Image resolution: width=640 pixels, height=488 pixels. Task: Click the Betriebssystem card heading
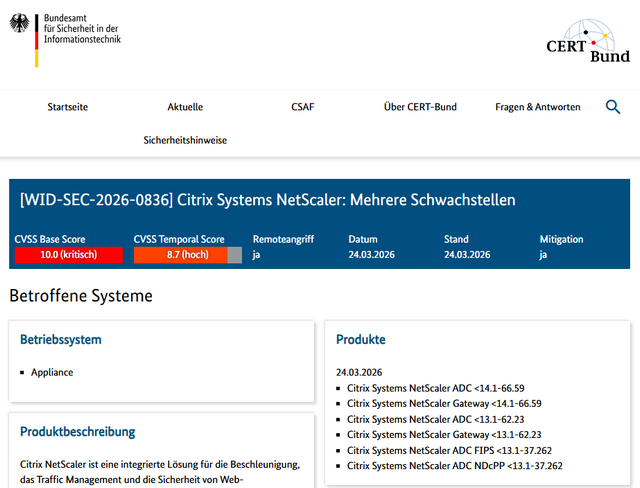(61, 339)
